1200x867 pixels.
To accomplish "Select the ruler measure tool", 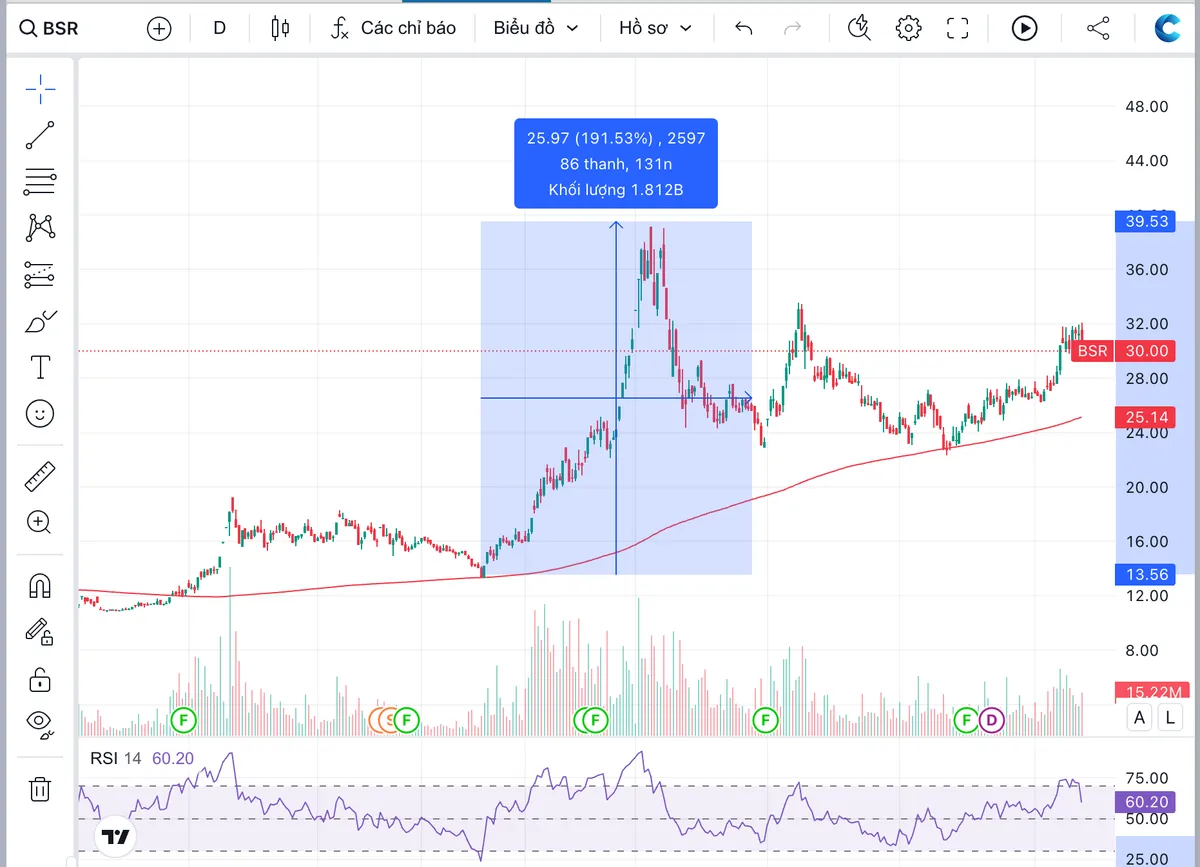I will pyautogui.click(x=40, y=476).
